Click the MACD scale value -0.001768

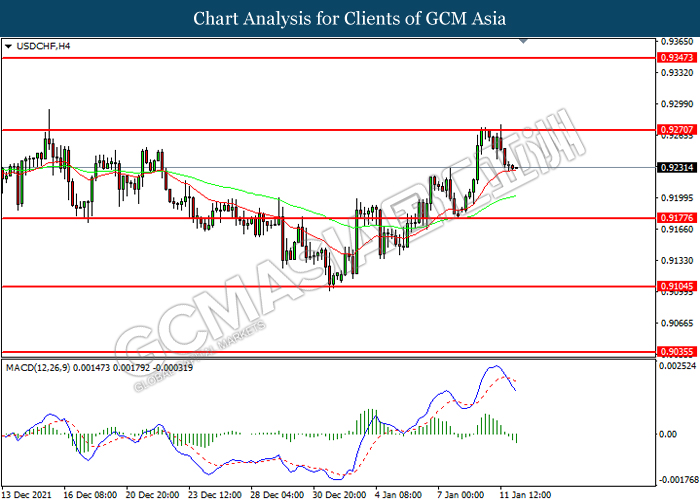(679, 480)
